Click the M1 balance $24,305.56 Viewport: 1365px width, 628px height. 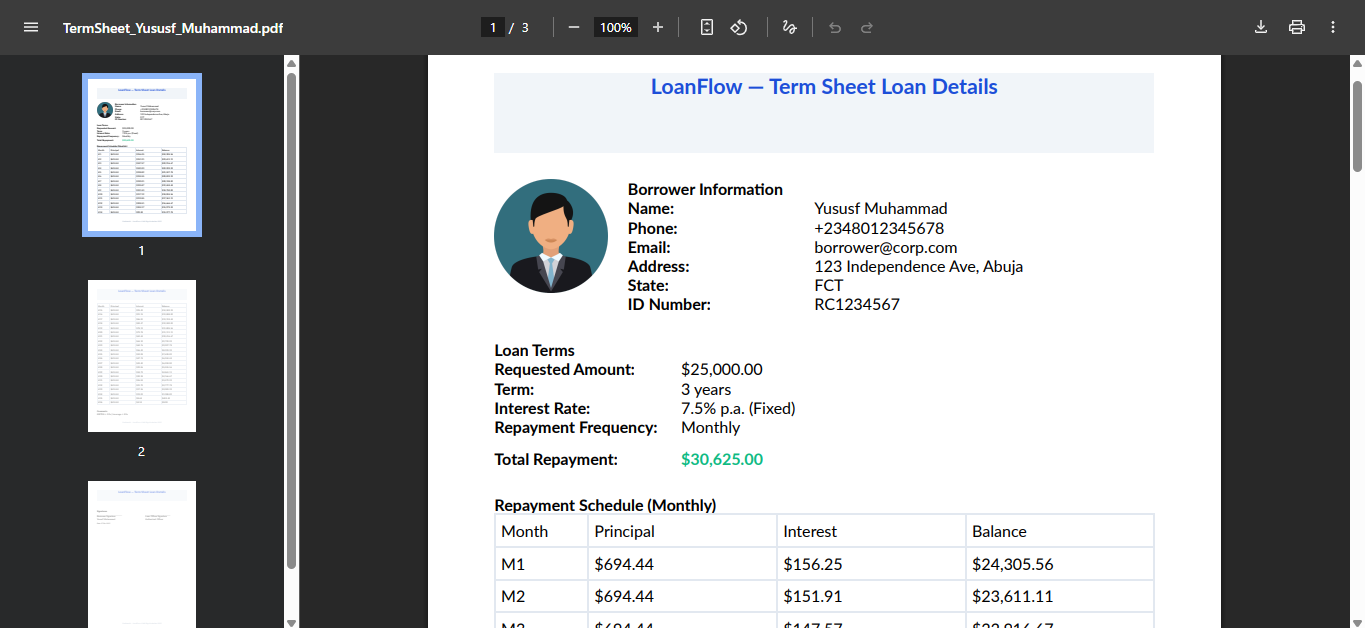pos(1013,564)
